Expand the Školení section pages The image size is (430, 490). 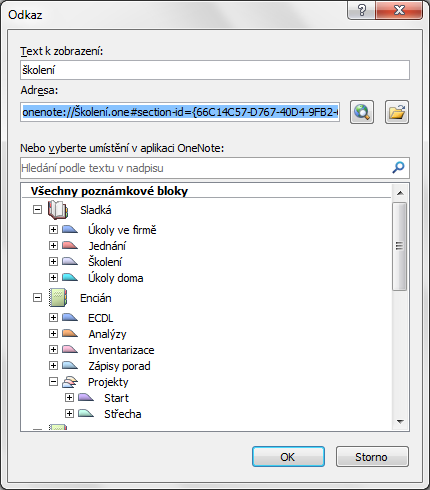tap(53, 261)
